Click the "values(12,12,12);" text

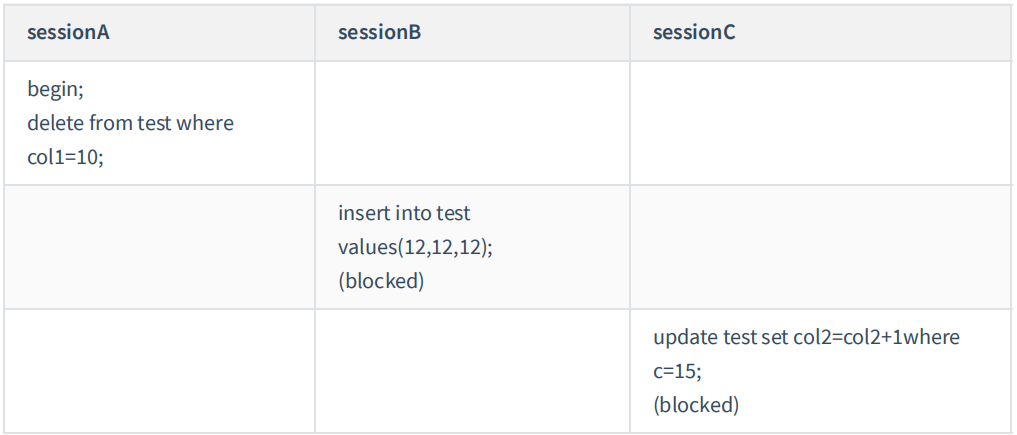415,247
